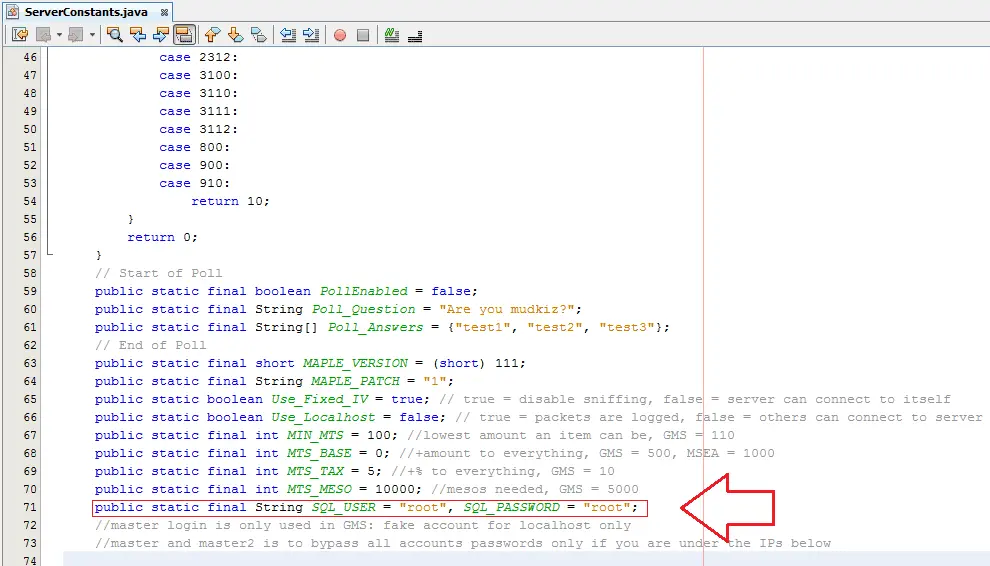Jump to the next bookmark

[236, 35]
